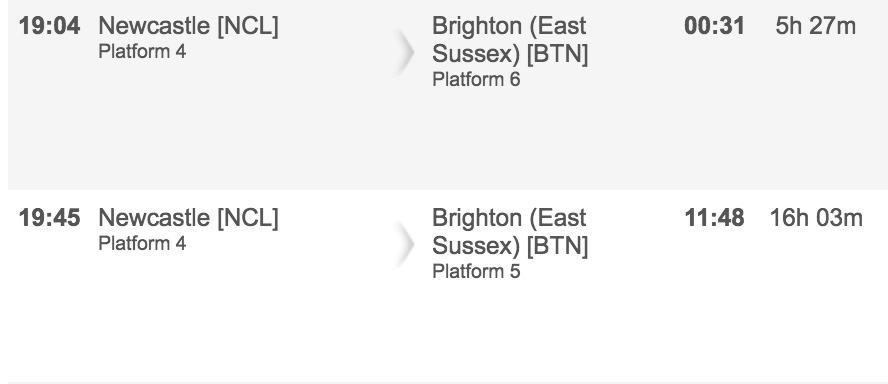
Task: Select the 11:48 arrival time
Action: point(714,218)
